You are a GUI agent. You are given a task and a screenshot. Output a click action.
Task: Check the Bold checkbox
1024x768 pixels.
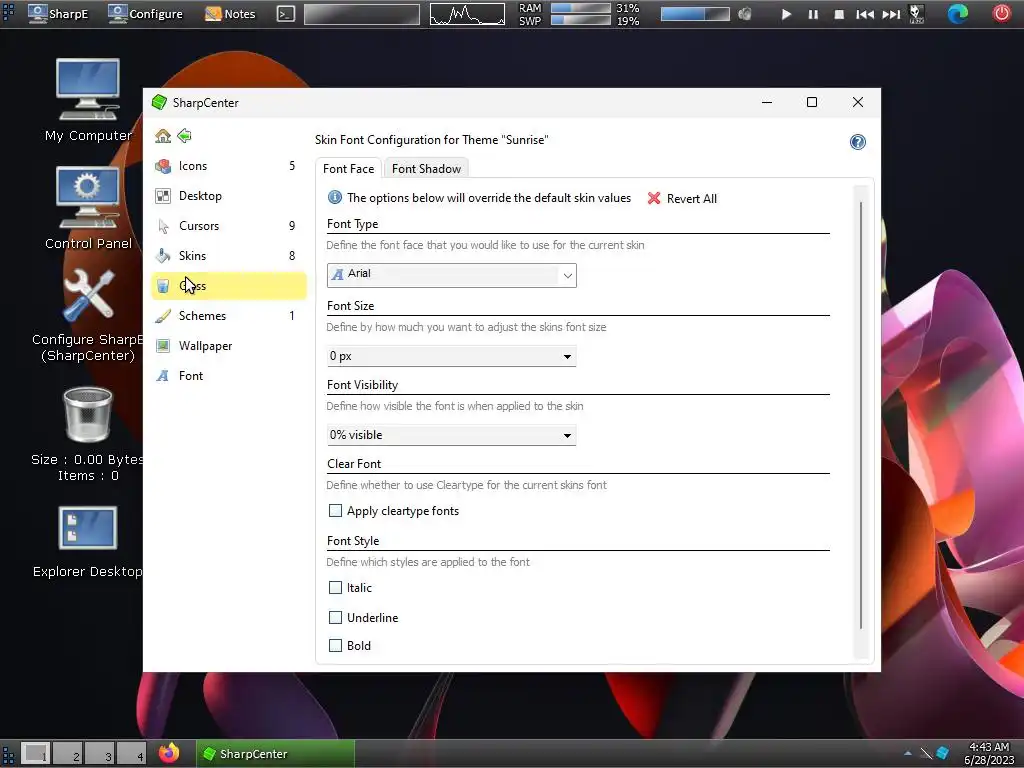(x=335, y=646)
